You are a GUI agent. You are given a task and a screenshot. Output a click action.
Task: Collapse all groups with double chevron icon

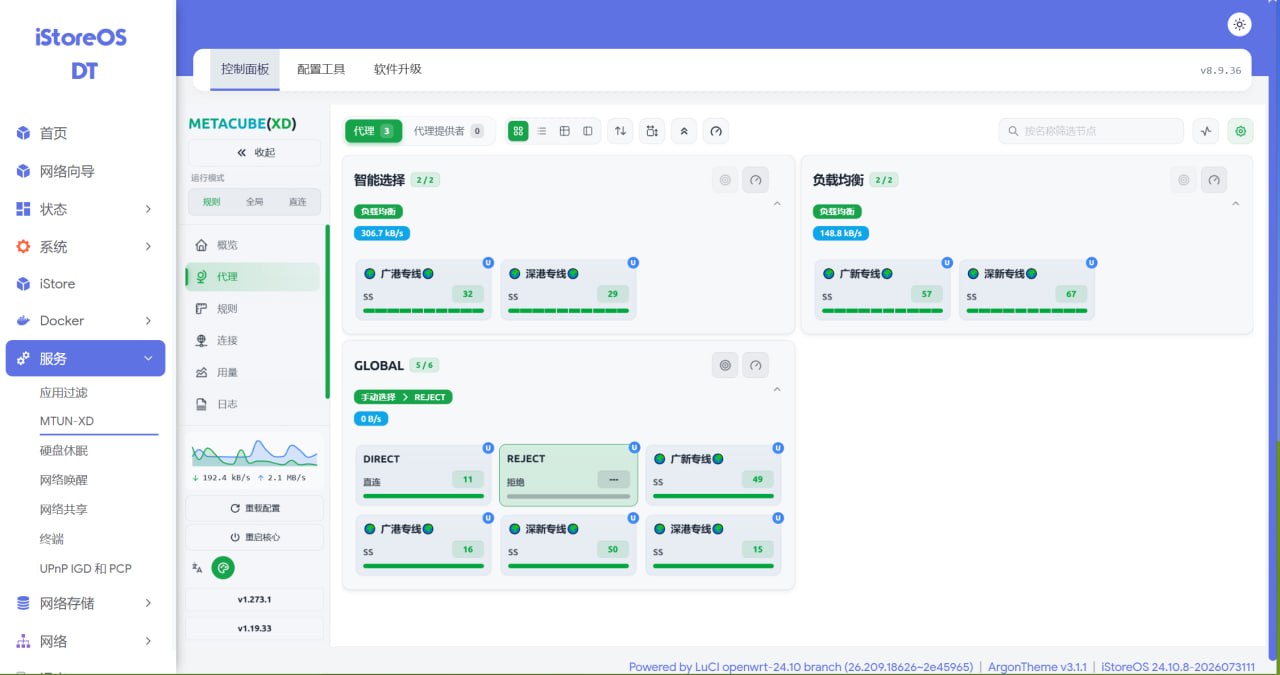(684, 131)
